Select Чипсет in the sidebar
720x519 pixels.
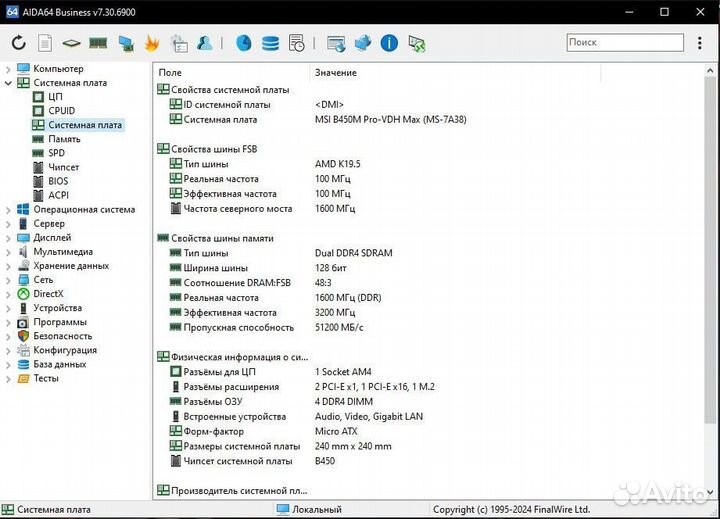pyautogui.click(x=63, y=167)
